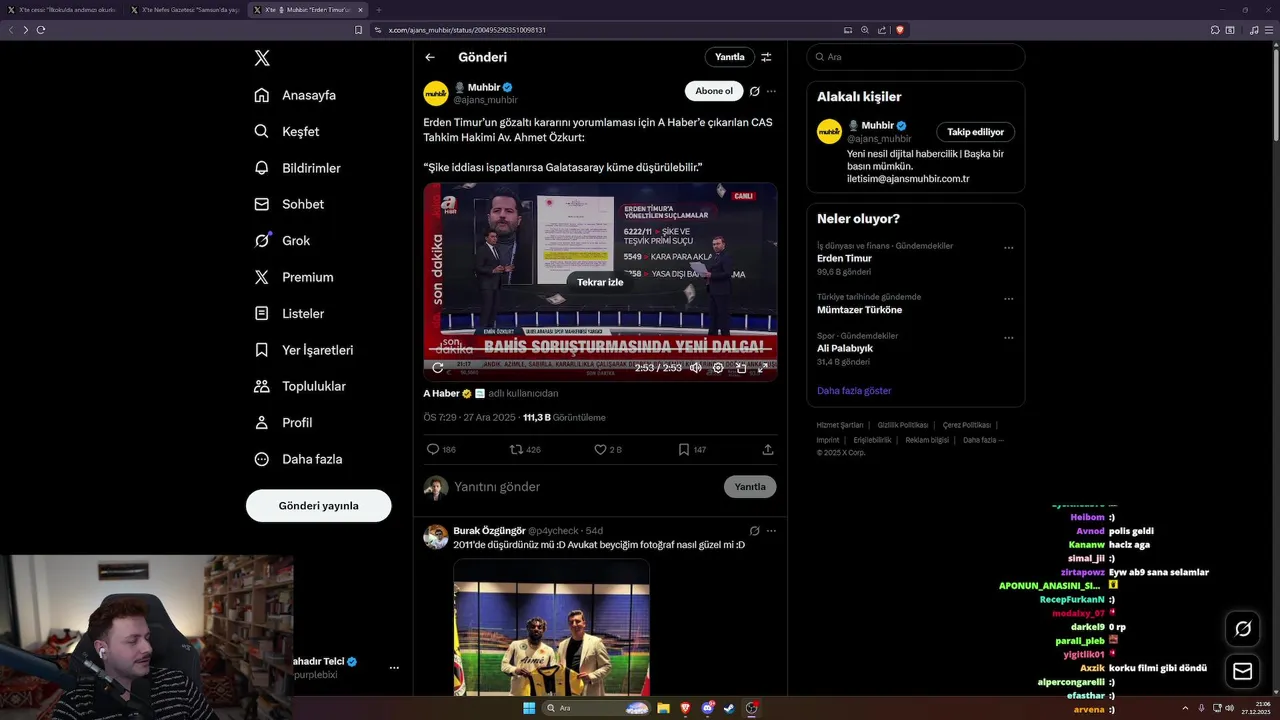Mute the video with the speaker icon
The height and width of the screenshot is (720, 1280).
coord(696,368)
